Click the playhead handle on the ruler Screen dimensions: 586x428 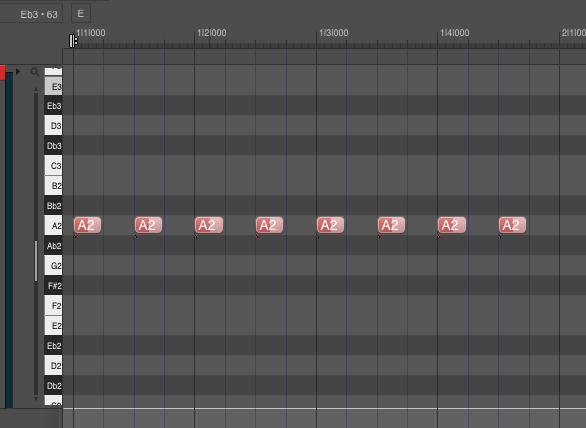tap(73, 41)
